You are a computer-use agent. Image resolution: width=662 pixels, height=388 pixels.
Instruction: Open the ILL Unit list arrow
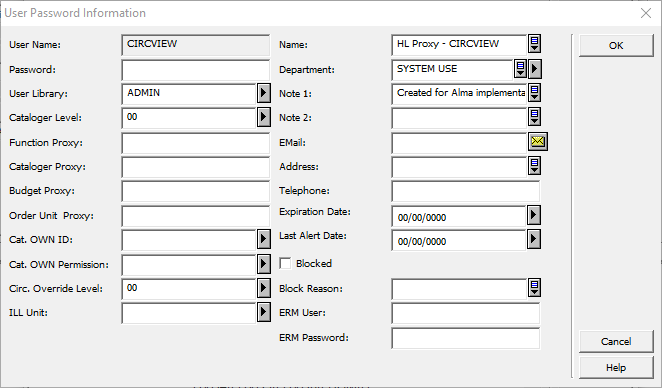[x=264, y=312]
